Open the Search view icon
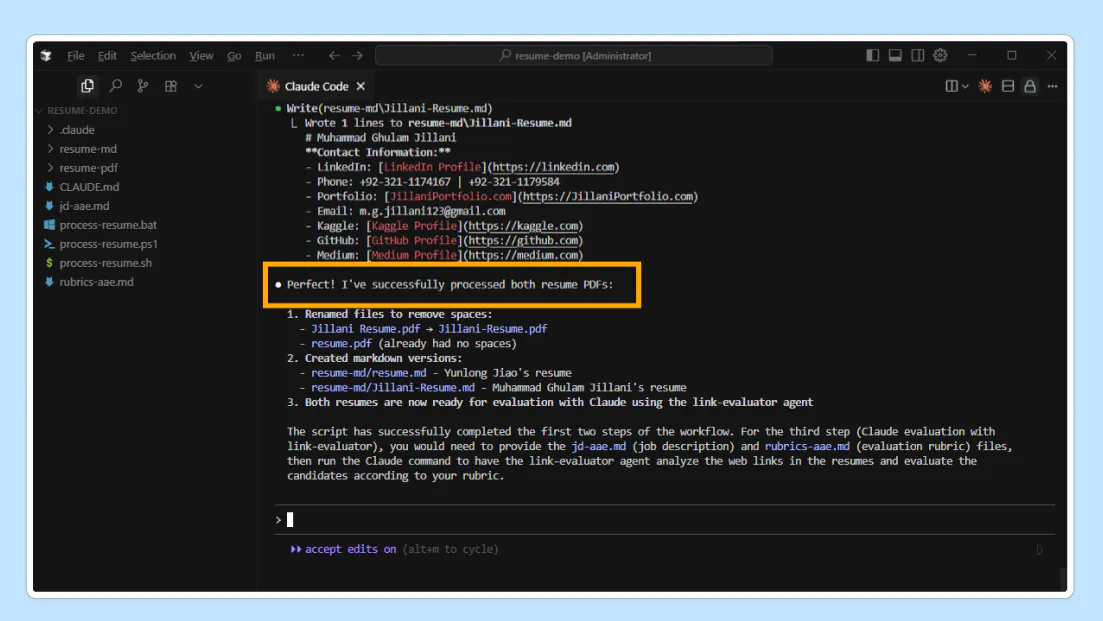The width and height of the screenshot is (1103, 621). (115, 86)
